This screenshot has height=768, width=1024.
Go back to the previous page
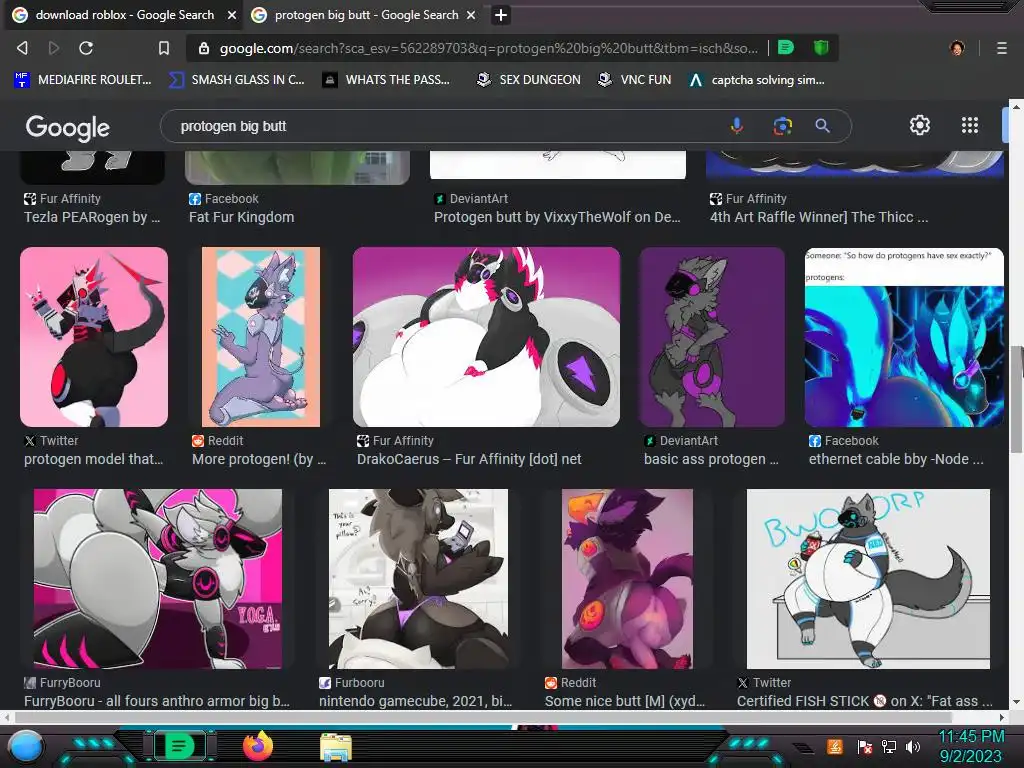tap(22, 48)
